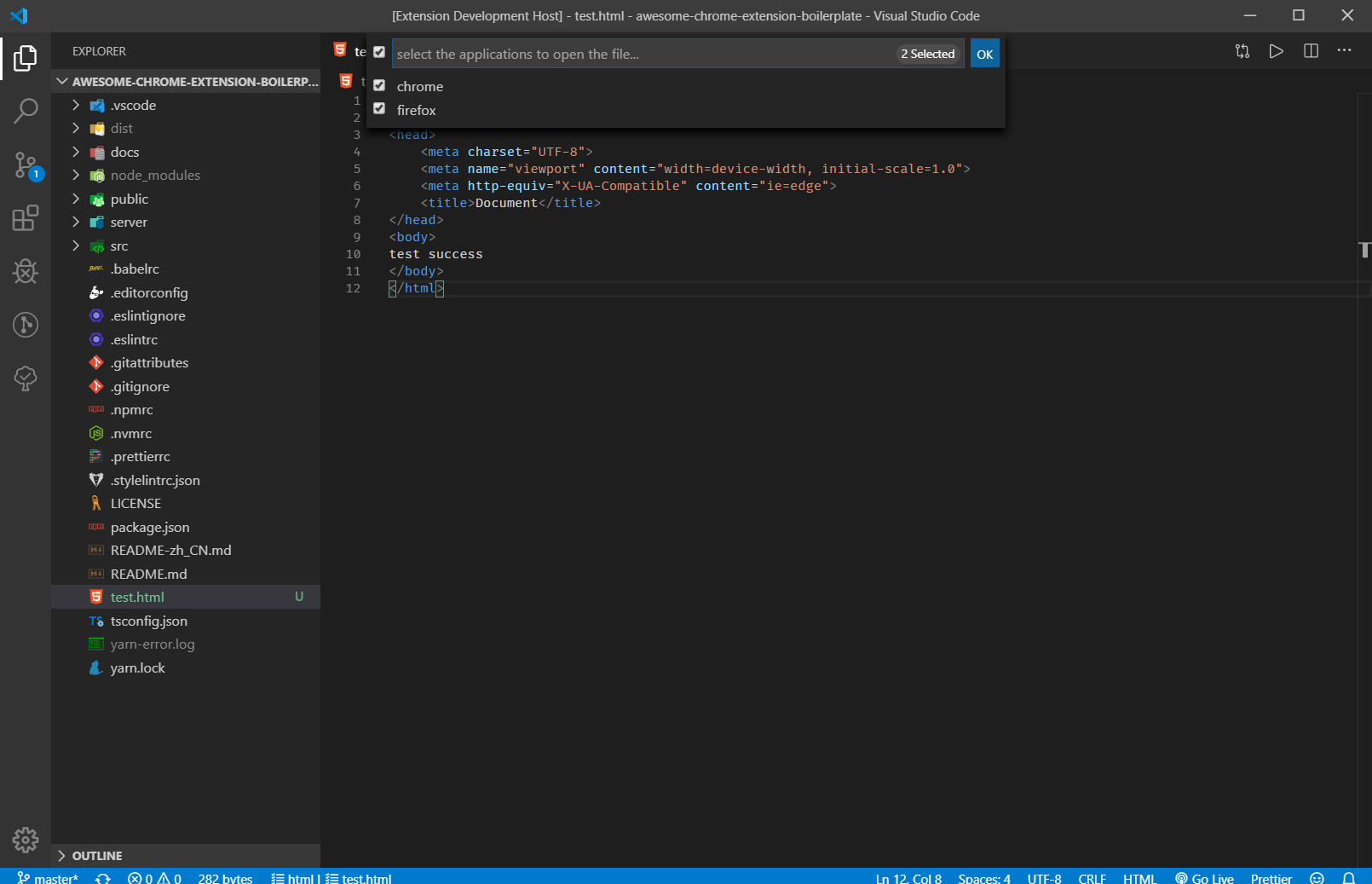Click the run play icon in editor toolbar

pos(1276,51)
